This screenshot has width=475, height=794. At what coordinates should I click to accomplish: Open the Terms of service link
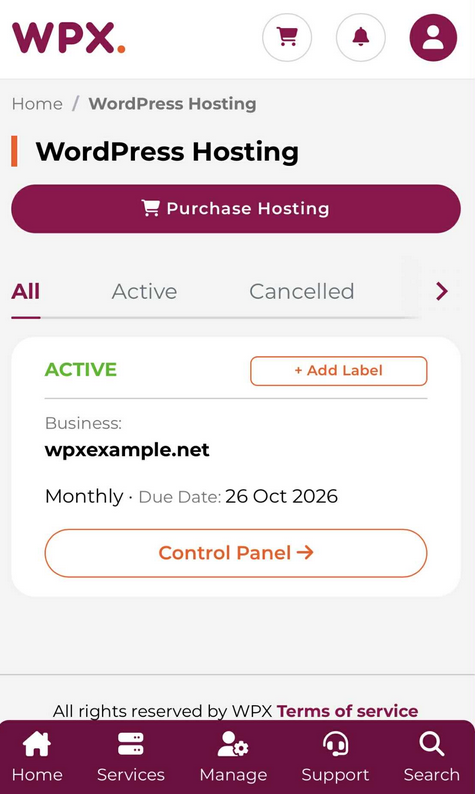[x=347, y=711]
